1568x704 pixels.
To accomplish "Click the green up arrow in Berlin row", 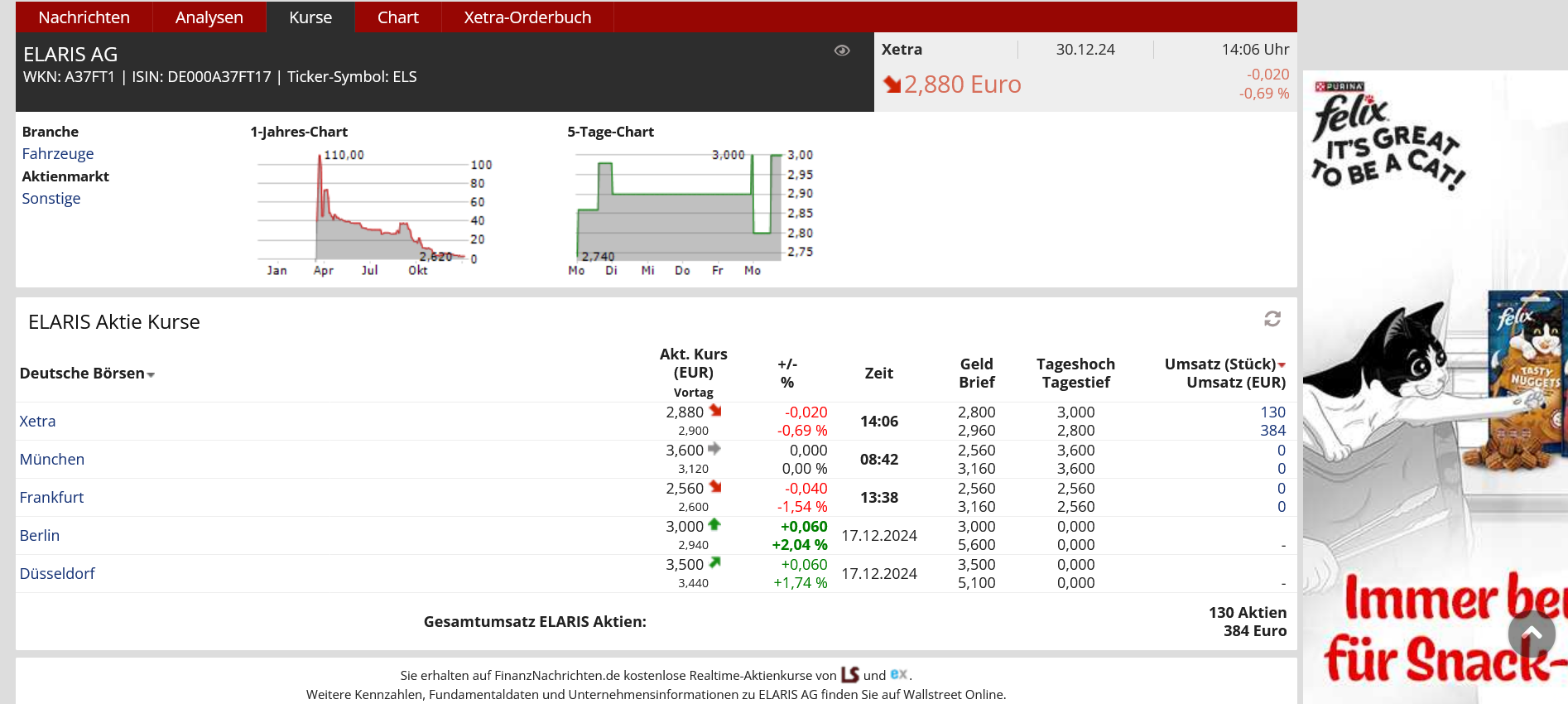I will (714, 525).
